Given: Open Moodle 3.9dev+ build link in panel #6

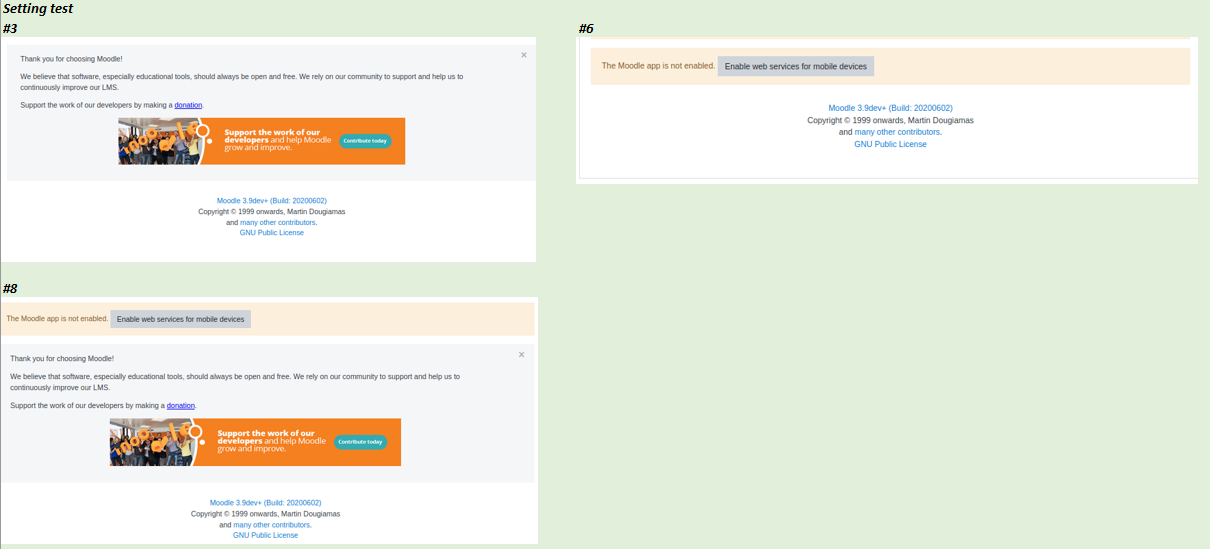Looking at the screenshot, I should point(890,108).
